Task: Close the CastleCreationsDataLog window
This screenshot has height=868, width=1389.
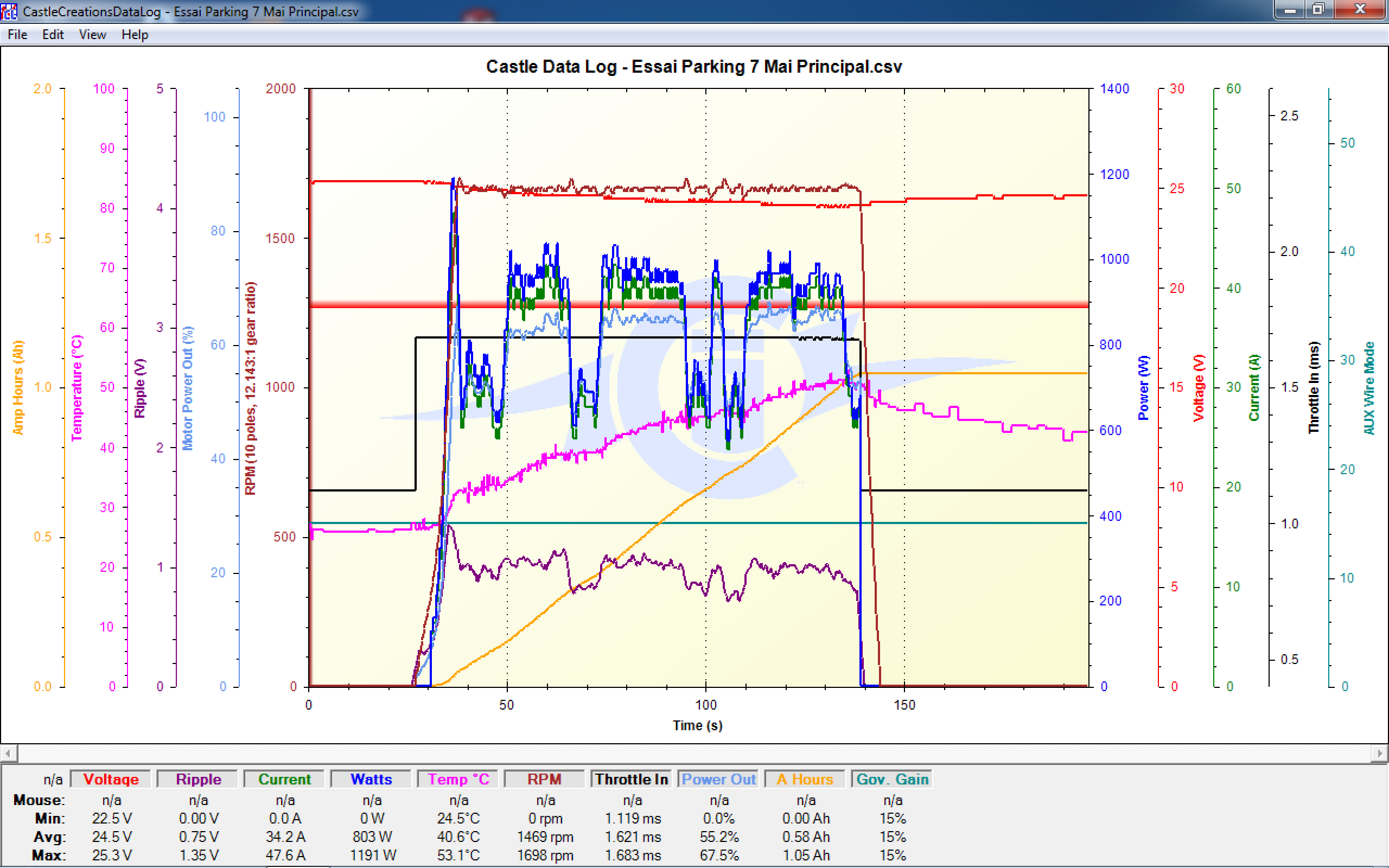Action: [1360, 10]
